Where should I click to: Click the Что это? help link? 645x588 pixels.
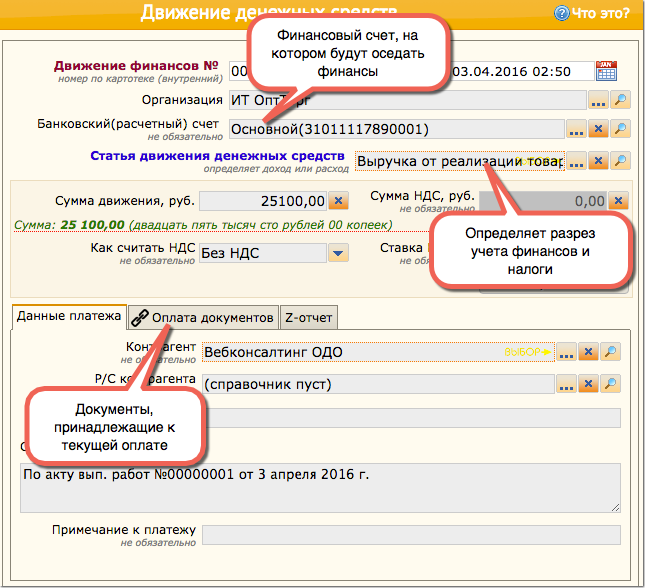598,13
